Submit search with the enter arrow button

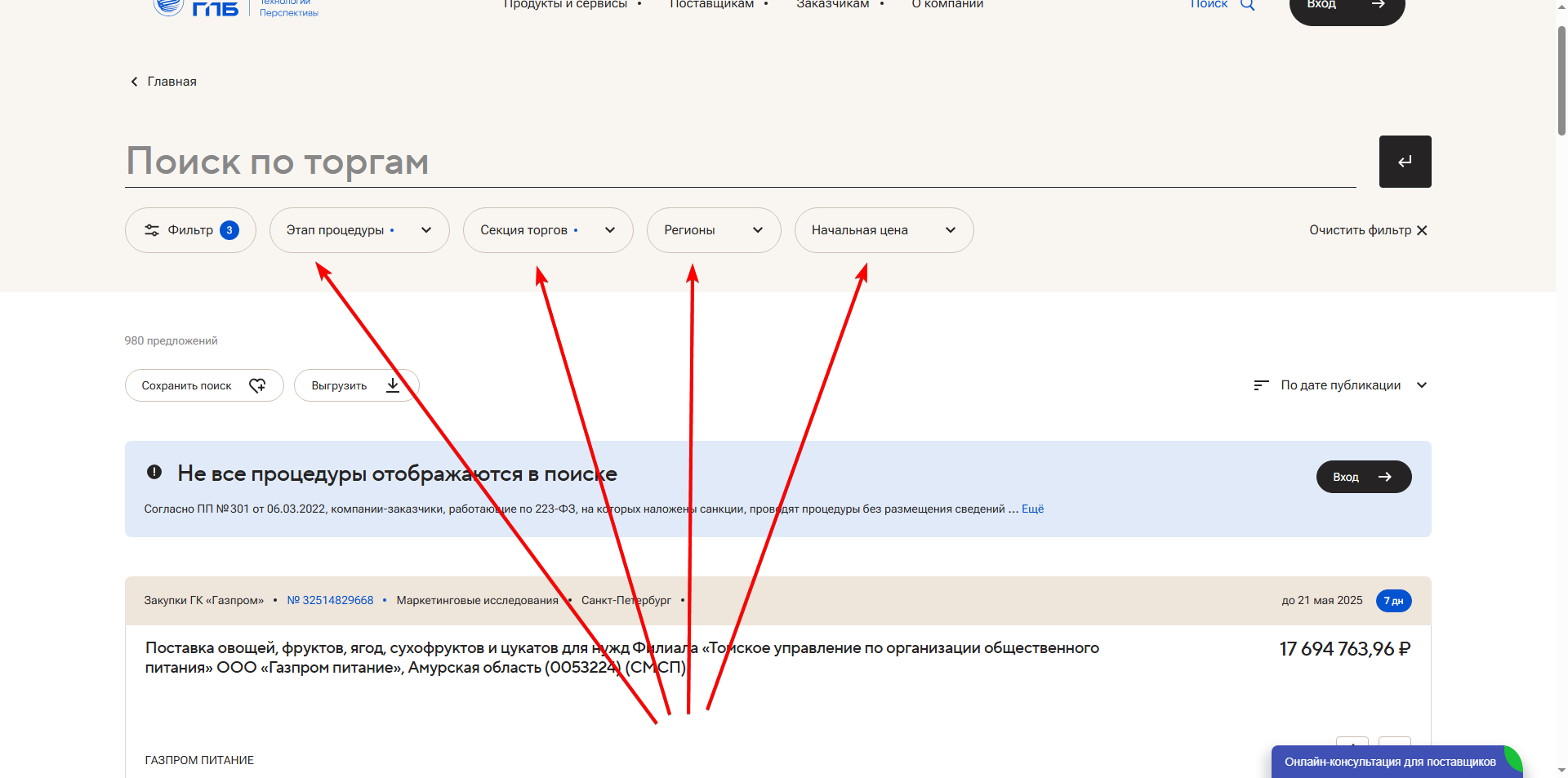pyautogui.click(x=1405, y=162)
